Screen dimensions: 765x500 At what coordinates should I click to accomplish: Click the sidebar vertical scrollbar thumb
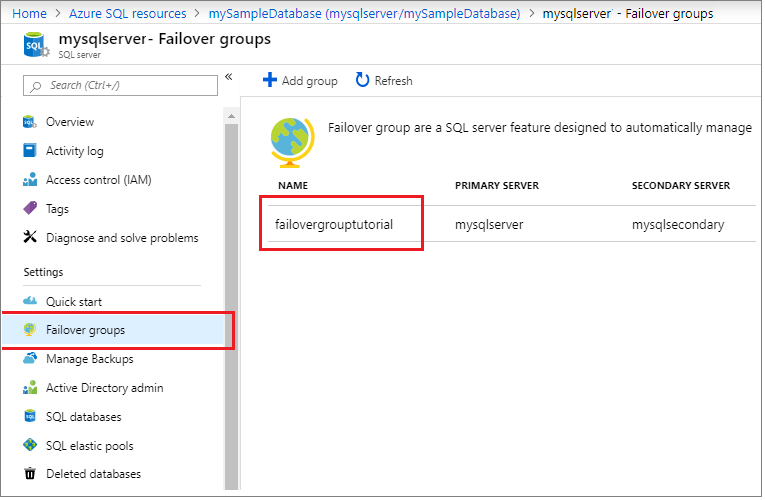pos(231,306)
